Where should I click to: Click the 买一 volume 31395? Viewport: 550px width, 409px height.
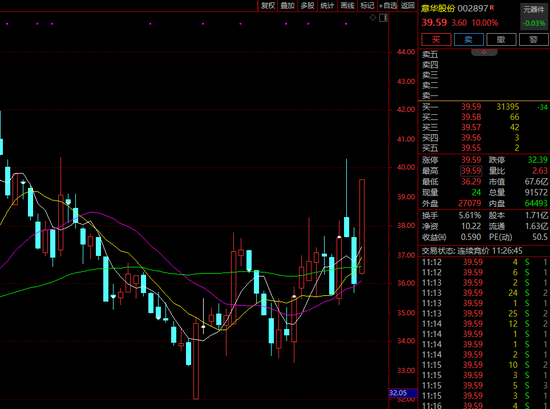pyautogui.click(x=508, y=107)
